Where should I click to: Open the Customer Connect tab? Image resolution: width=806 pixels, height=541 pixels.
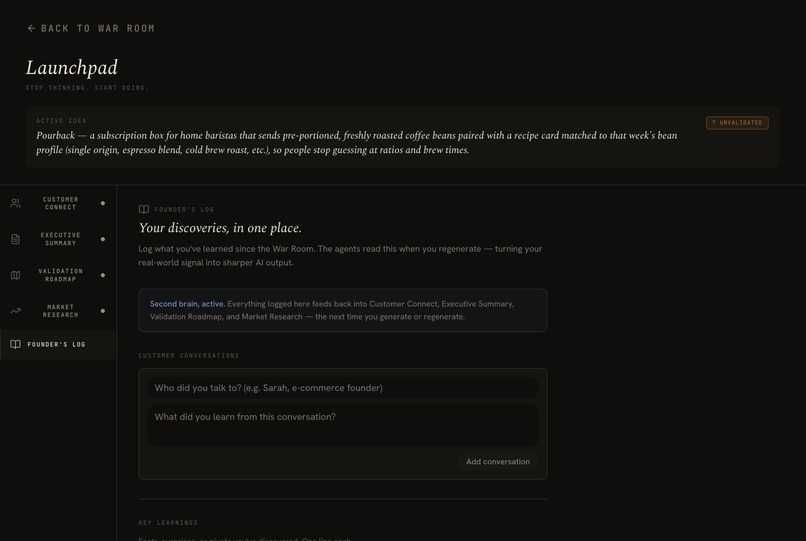coord(58,203)
